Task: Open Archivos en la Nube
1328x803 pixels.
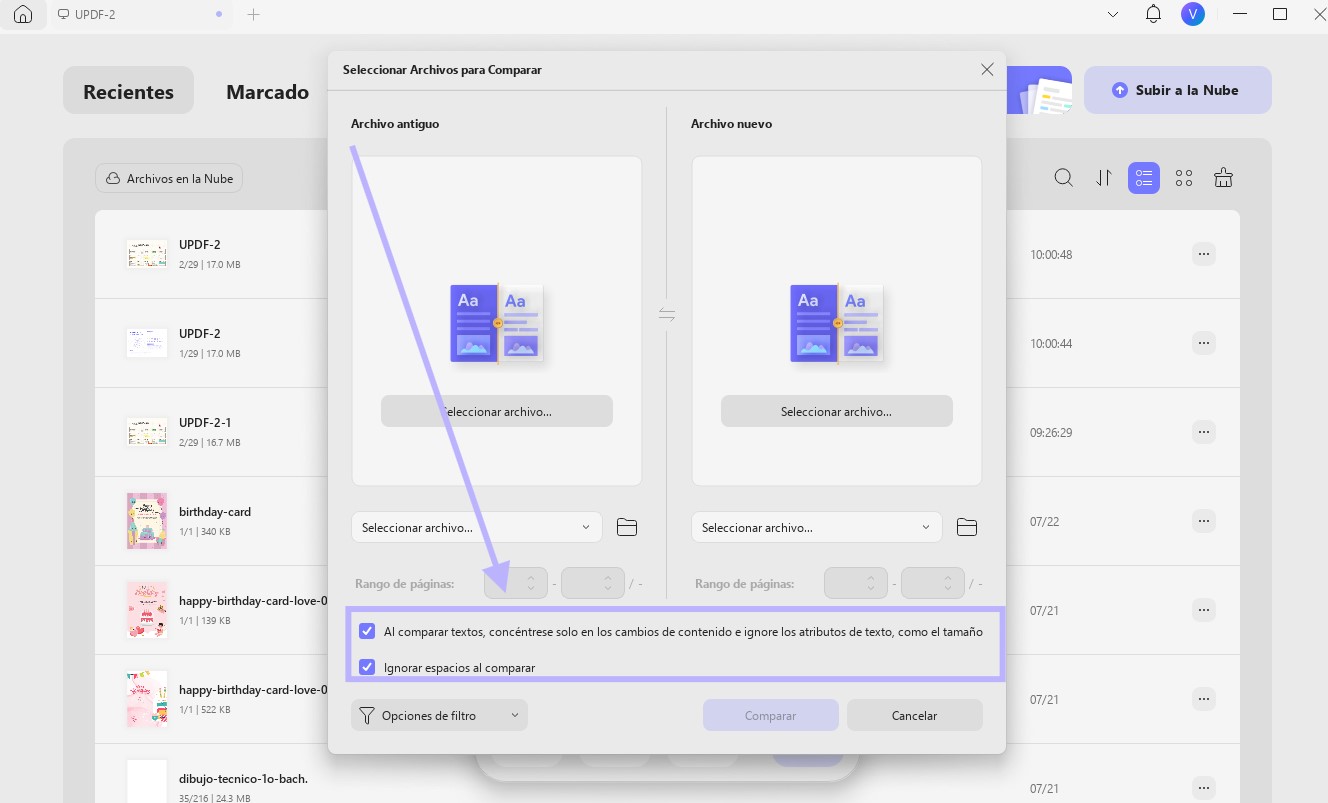Action: (169, 179)
